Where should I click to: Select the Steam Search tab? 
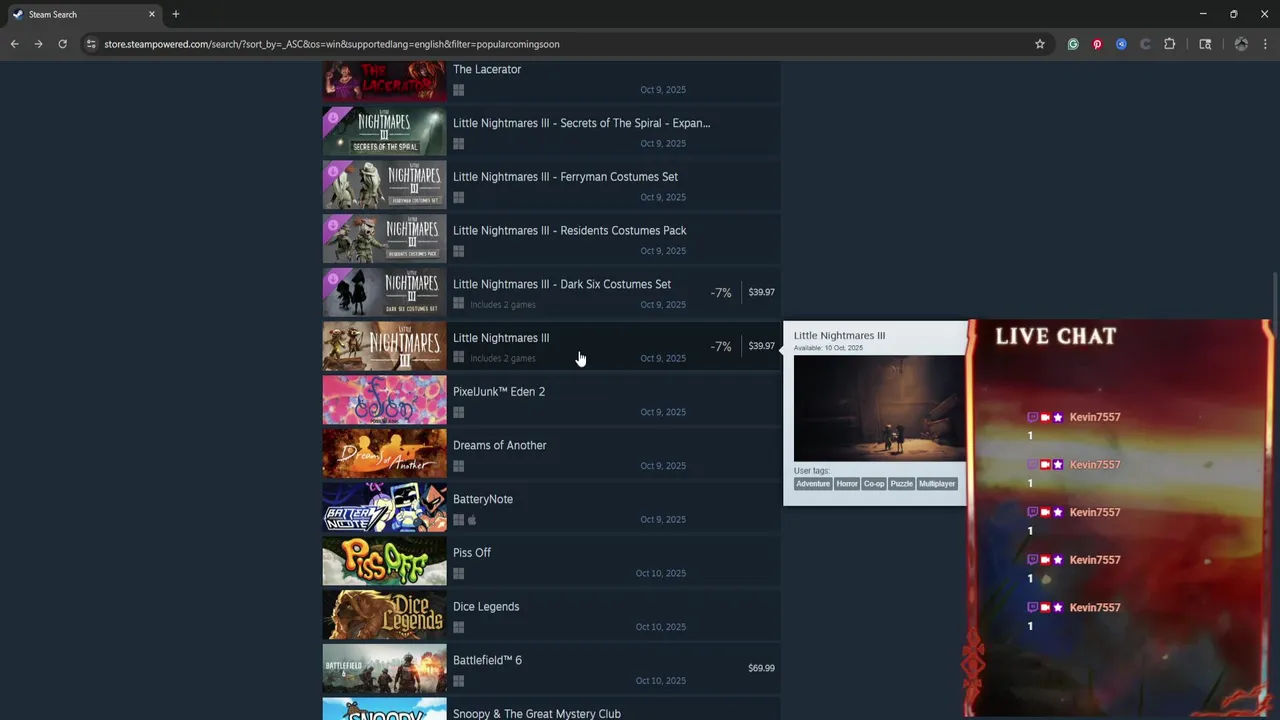coord(84,14)
